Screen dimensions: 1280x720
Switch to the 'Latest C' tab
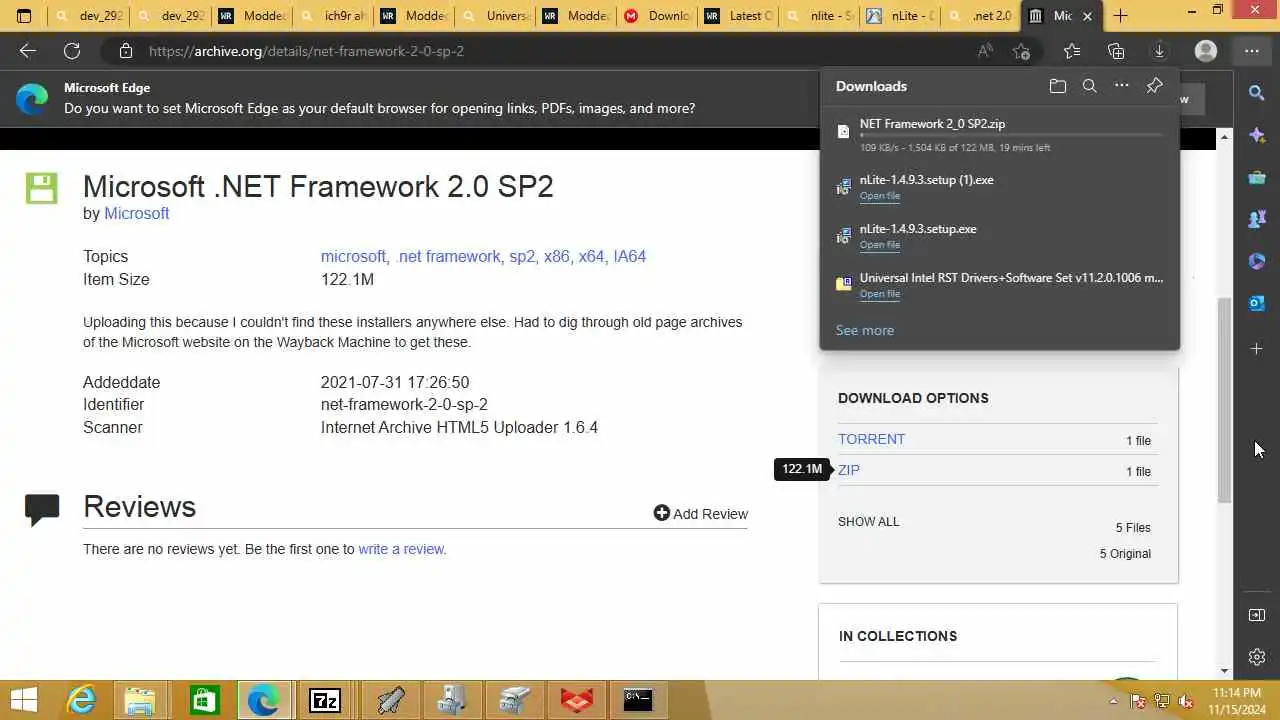pos(738,16)
